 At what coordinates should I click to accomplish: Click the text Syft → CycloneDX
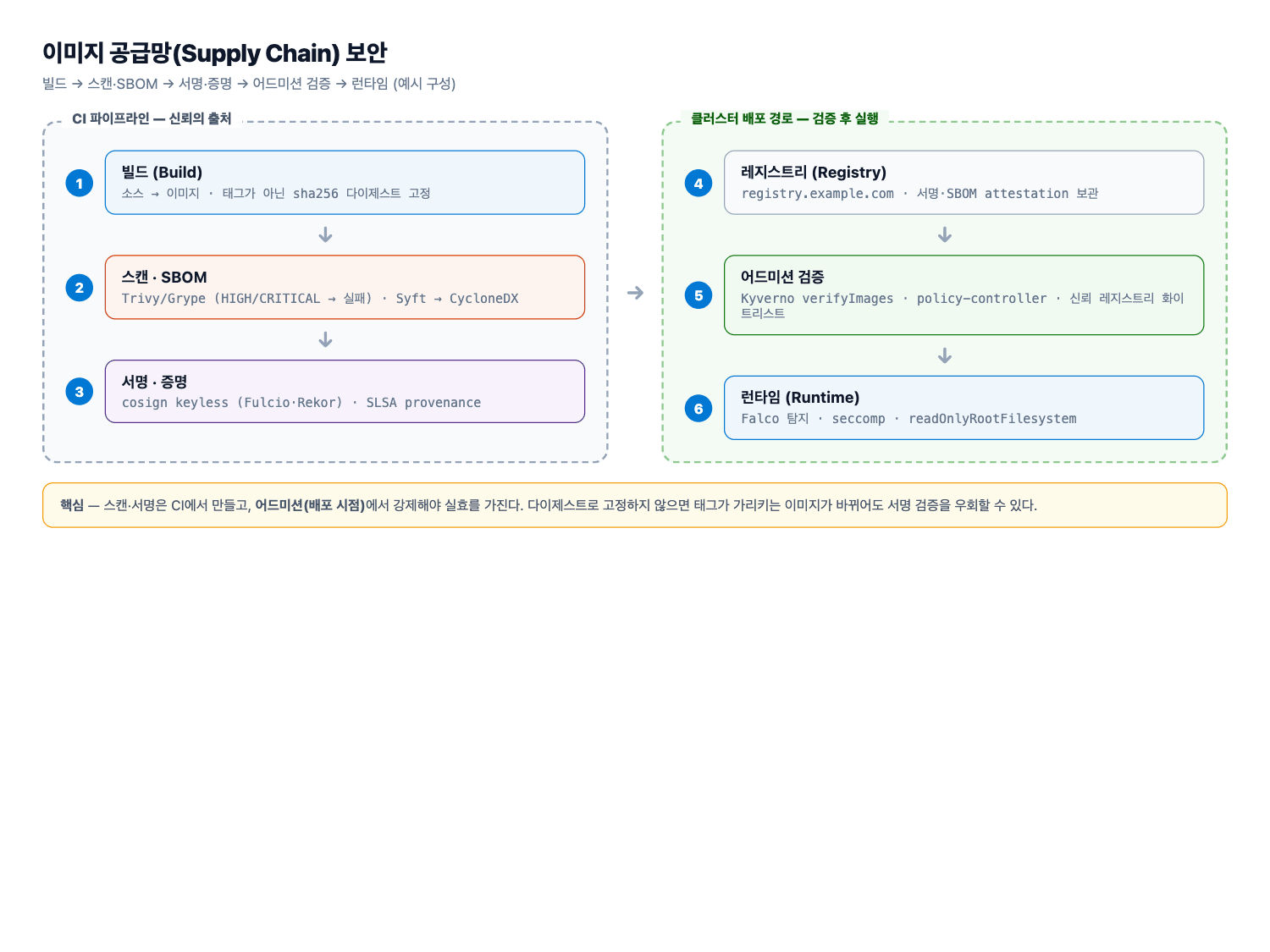pyautogui.click(x=457, y=299)
